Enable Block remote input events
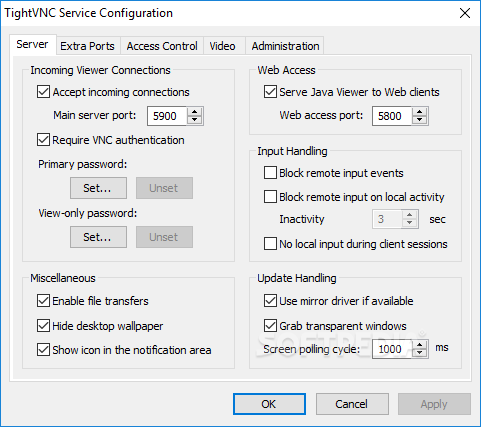Image resolution: width=481 pixels, height=427 pixels. pos(270,173)
